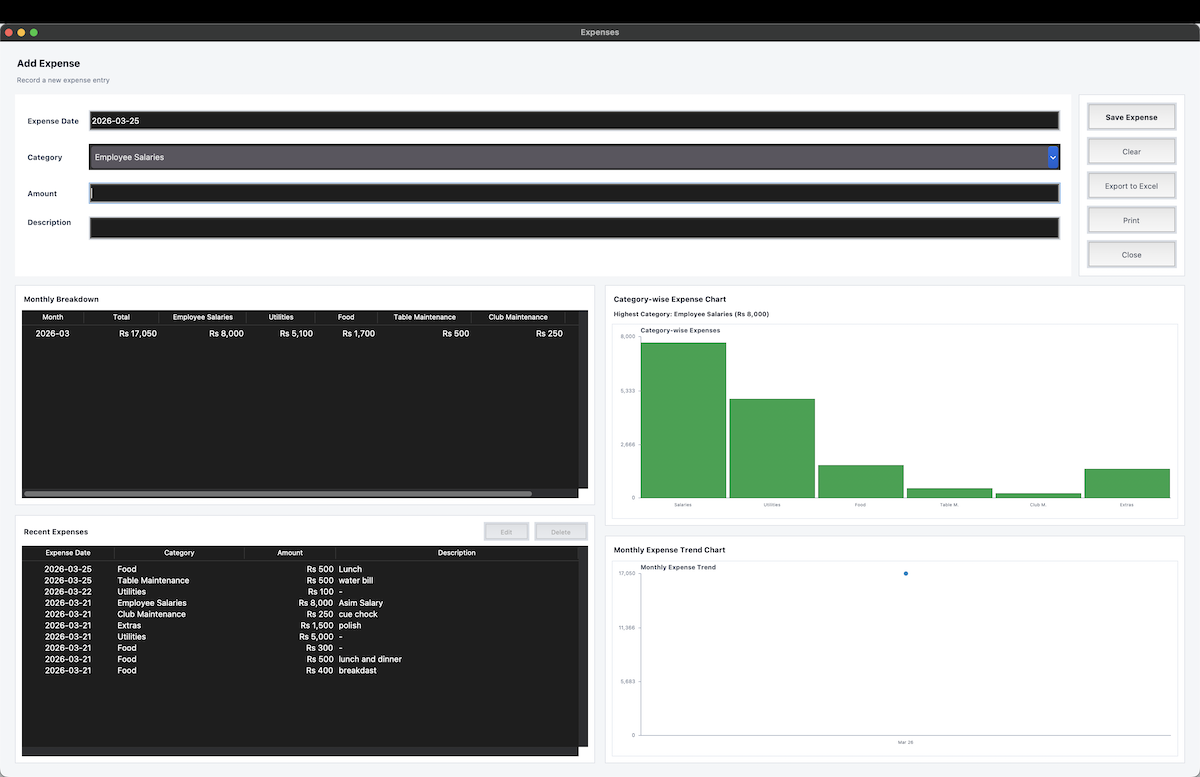Click the Total column header
The width and height of the screenshot is (1200, 777).
coord(121,317)
